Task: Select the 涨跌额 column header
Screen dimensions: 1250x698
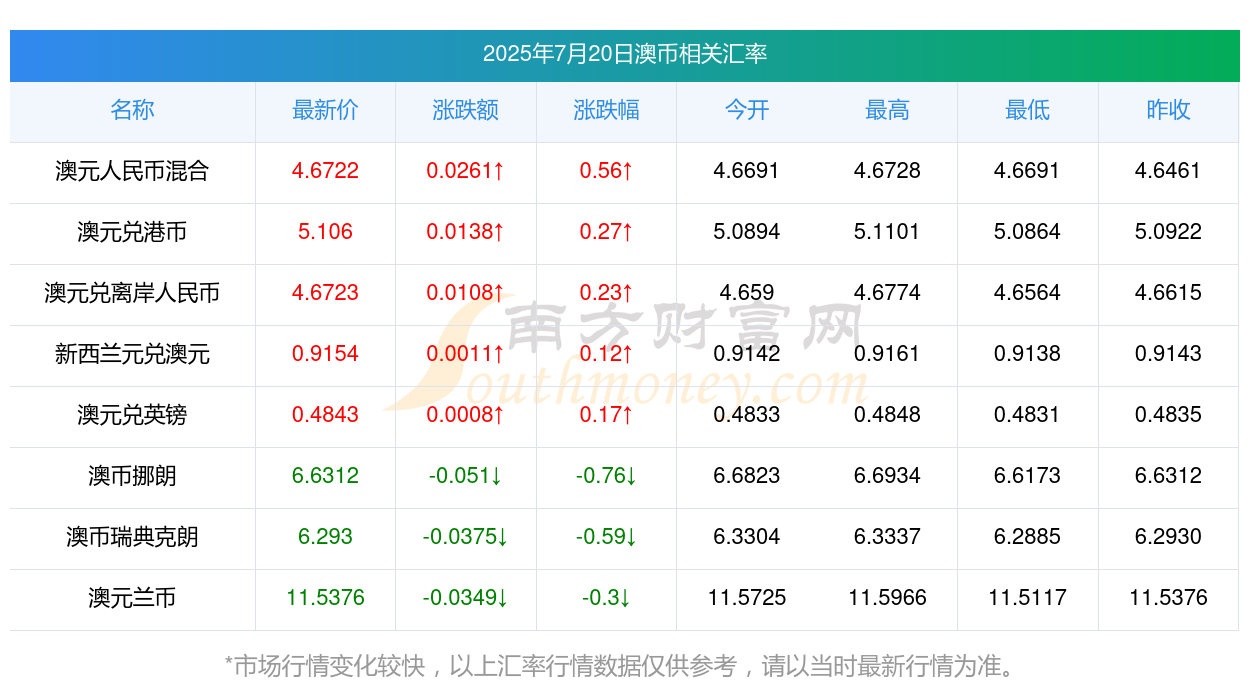Action: point(466,110)
